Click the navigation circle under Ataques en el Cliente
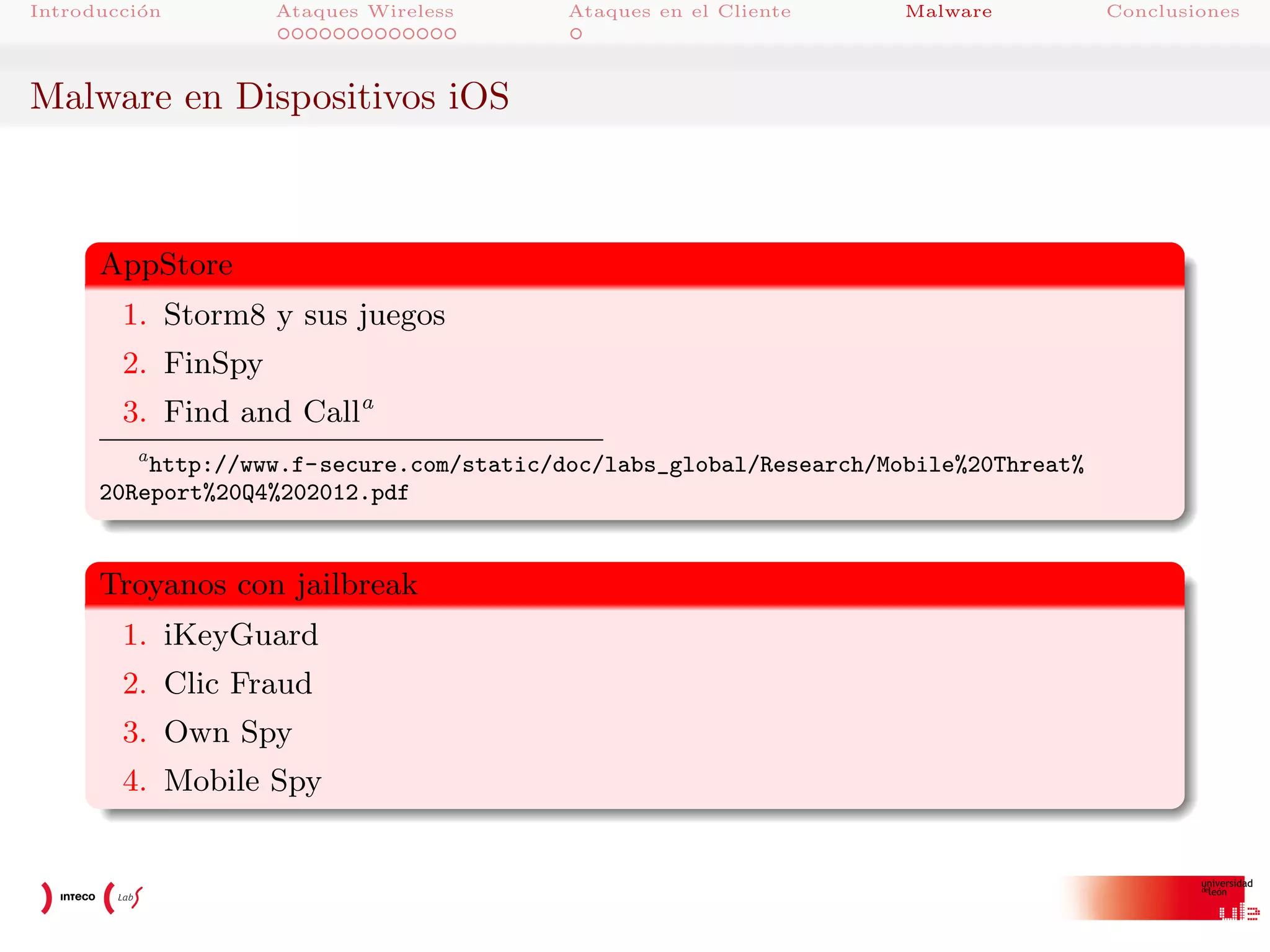This screenshot has width=1270, height=952. click(x=576, y=34)
